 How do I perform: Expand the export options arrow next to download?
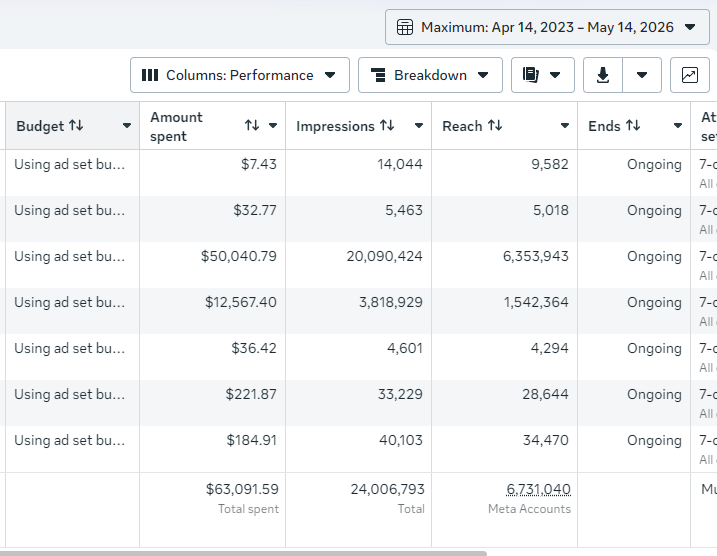(x=642, y=75)
